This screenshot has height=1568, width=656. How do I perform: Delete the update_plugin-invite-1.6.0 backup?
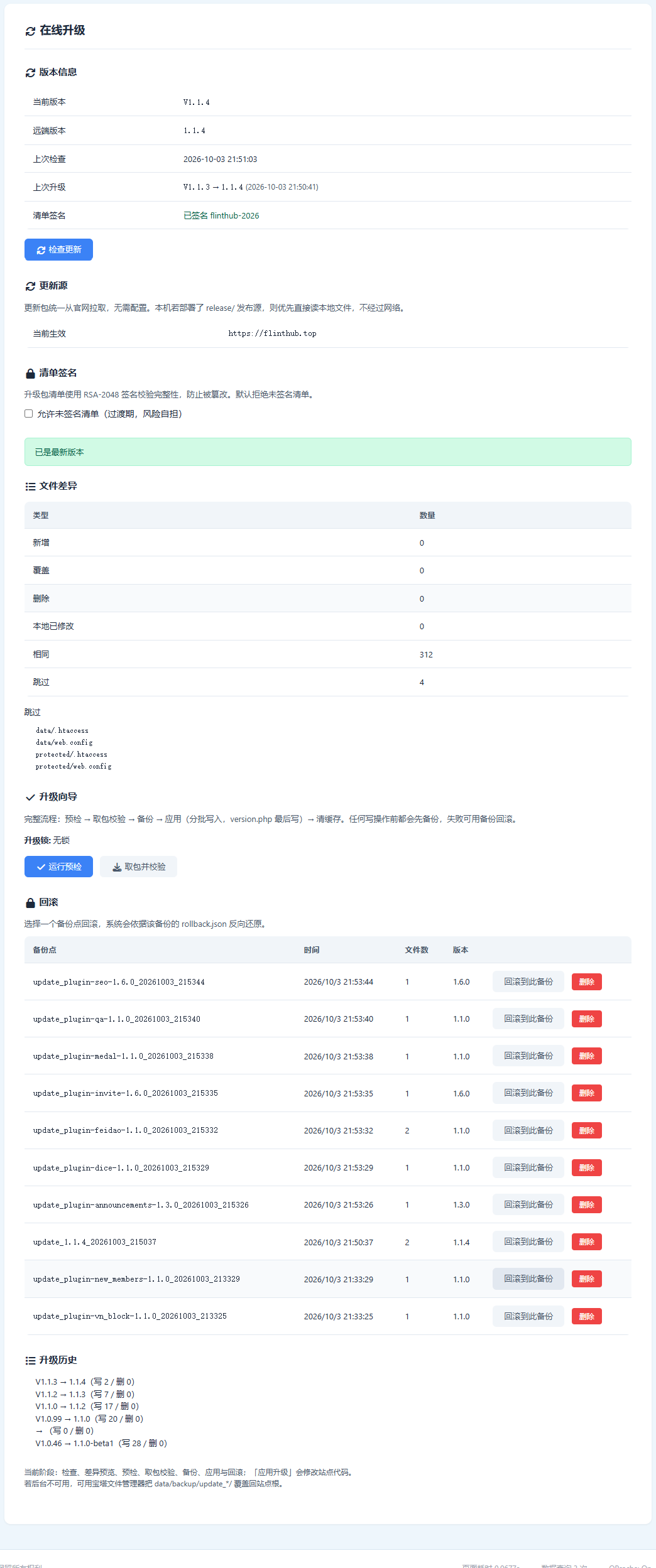coord(587,1093)
